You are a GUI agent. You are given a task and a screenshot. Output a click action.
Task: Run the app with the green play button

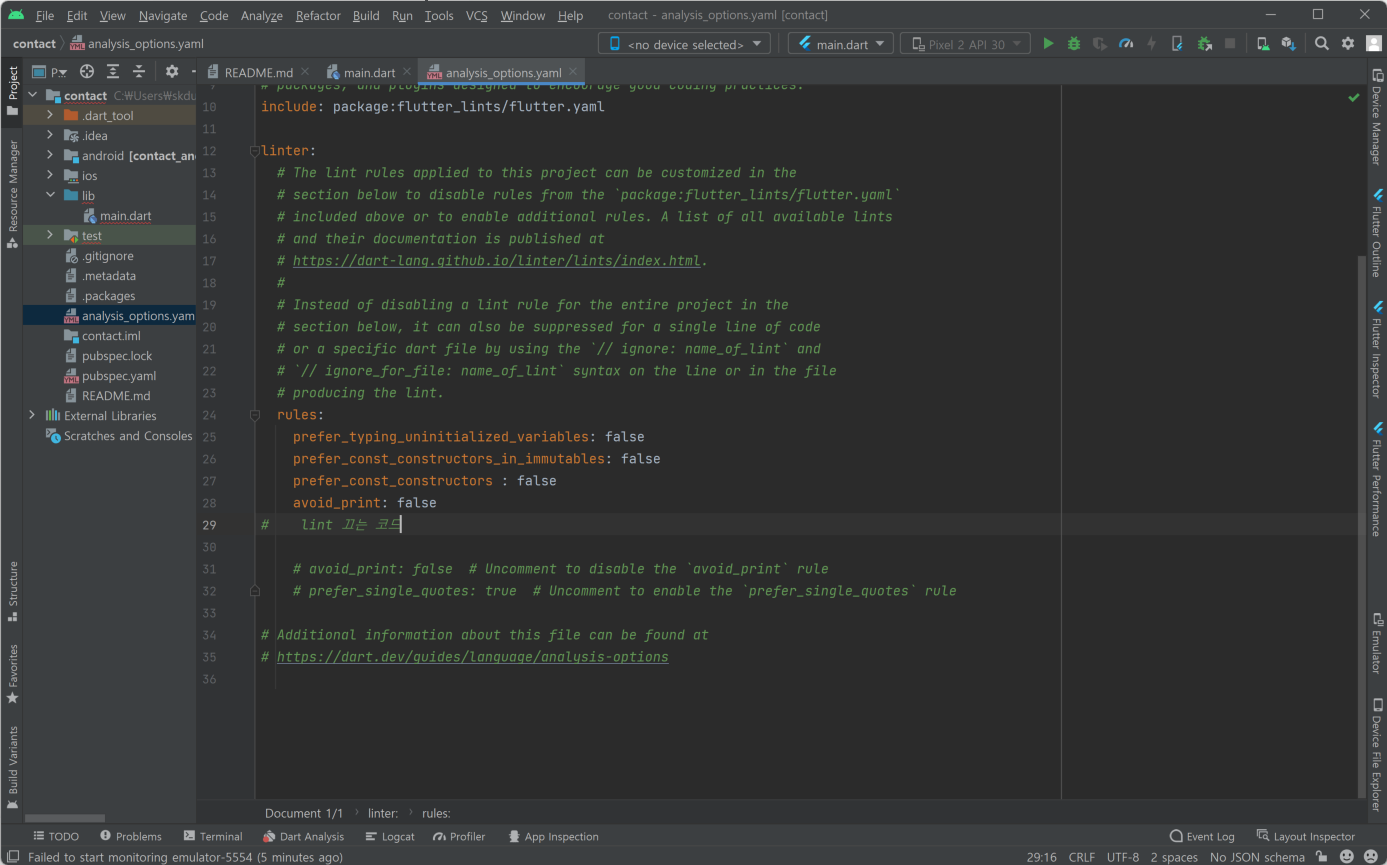click(x=1048, y=44)
